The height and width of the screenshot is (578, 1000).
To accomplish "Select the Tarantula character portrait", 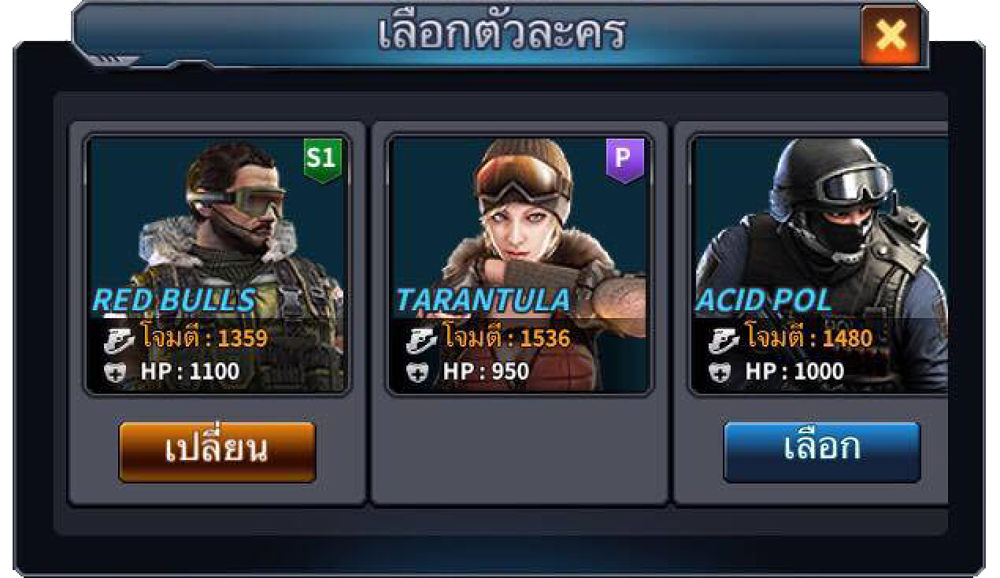I will [x=520, y=265].
